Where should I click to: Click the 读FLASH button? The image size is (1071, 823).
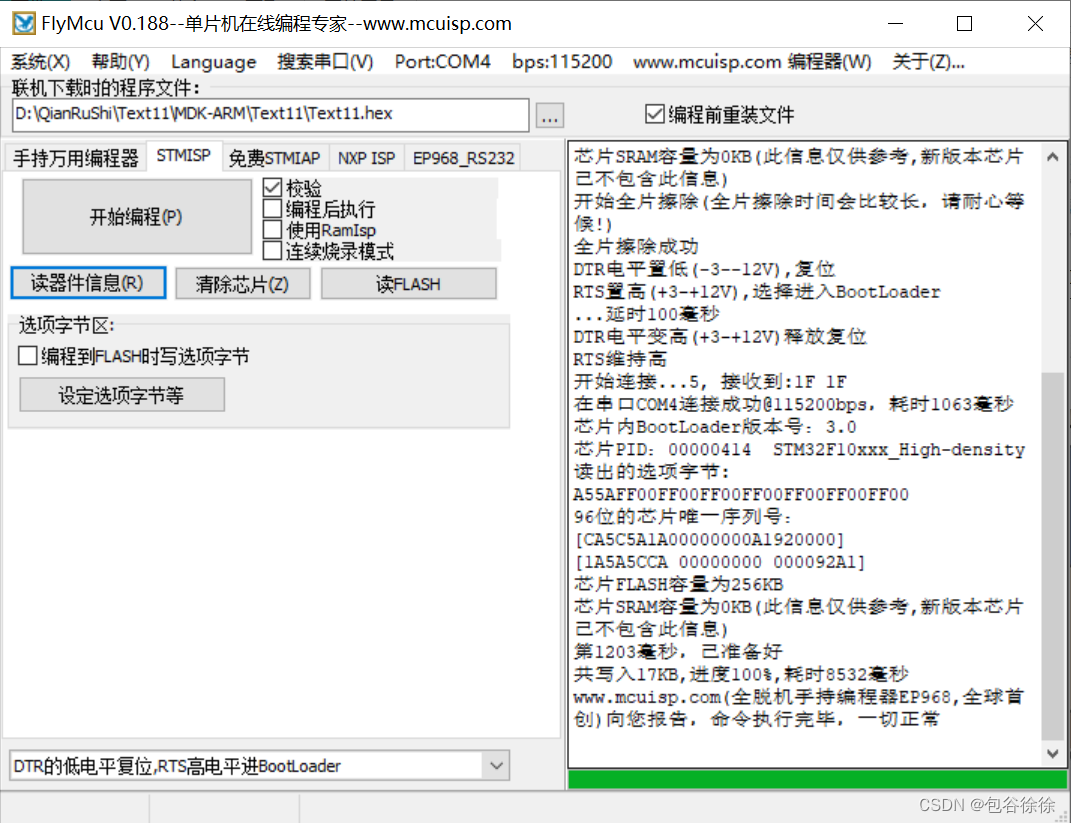pyautogui.click(x=408, y=283)
